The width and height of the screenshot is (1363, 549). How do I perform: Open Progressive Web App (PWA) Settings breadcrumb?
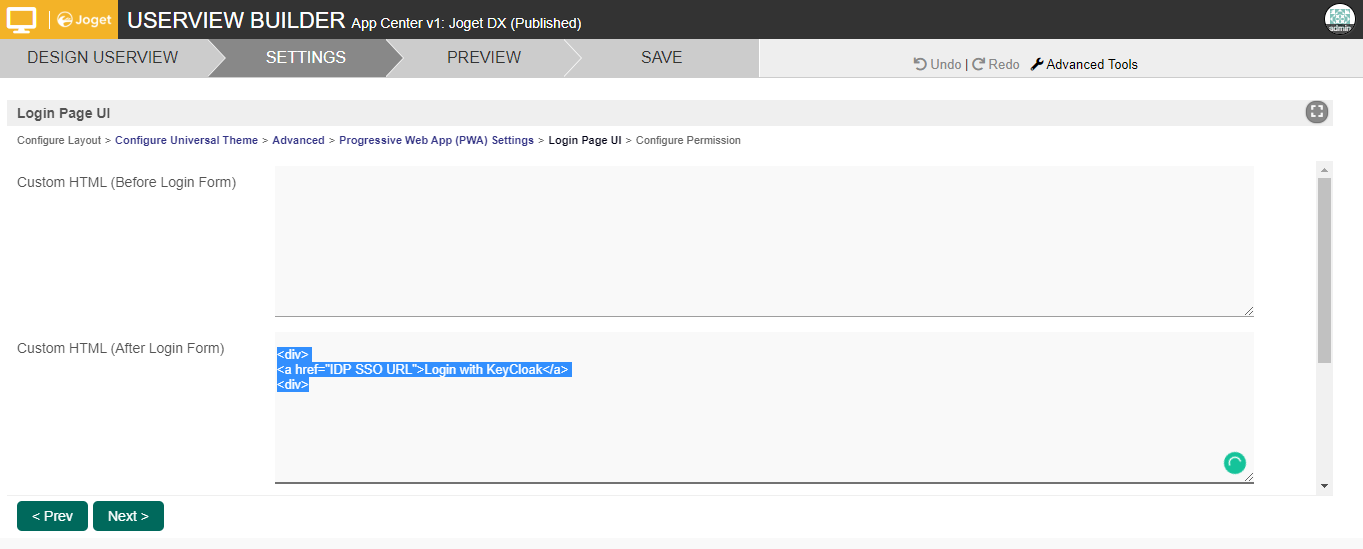tap(436, 141)
